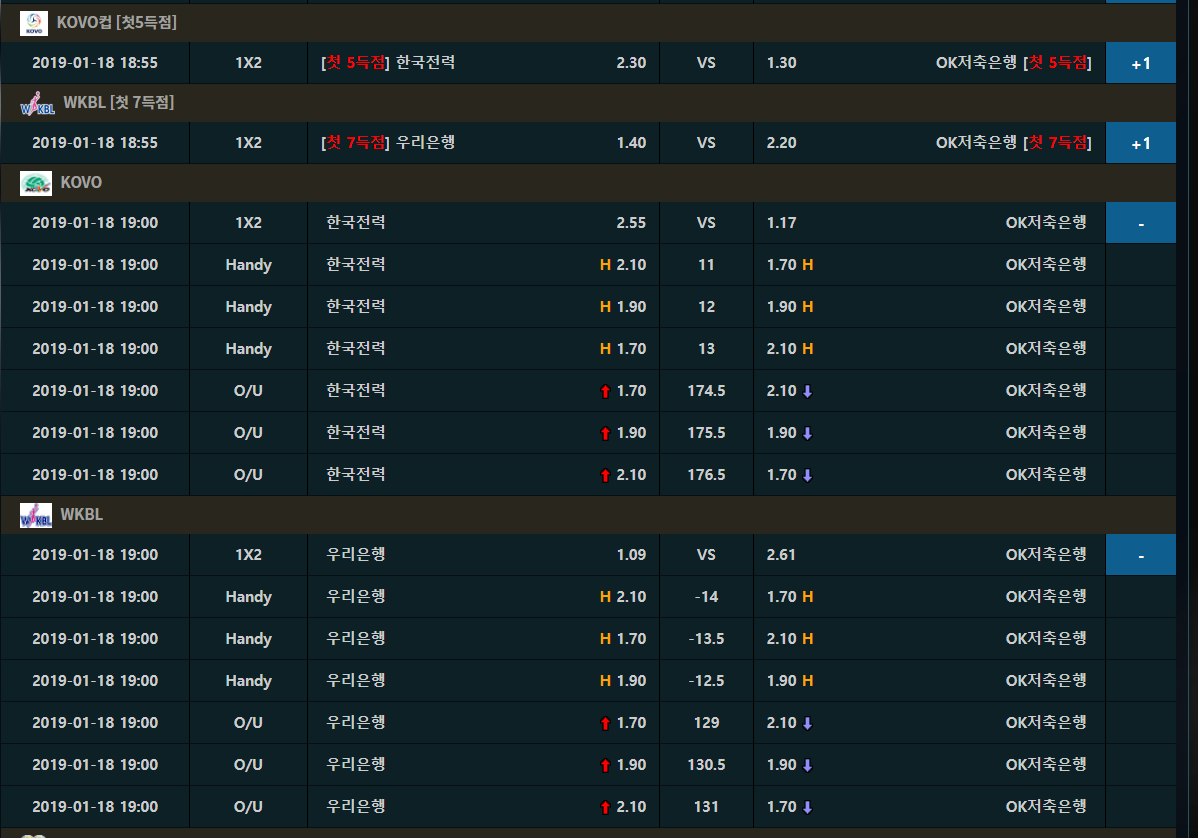The height and width of the screenshot is (838, 1198).
Task: Collapse the WKBL 우리은행 1X2 extra markets
Action: (1141, 555)
